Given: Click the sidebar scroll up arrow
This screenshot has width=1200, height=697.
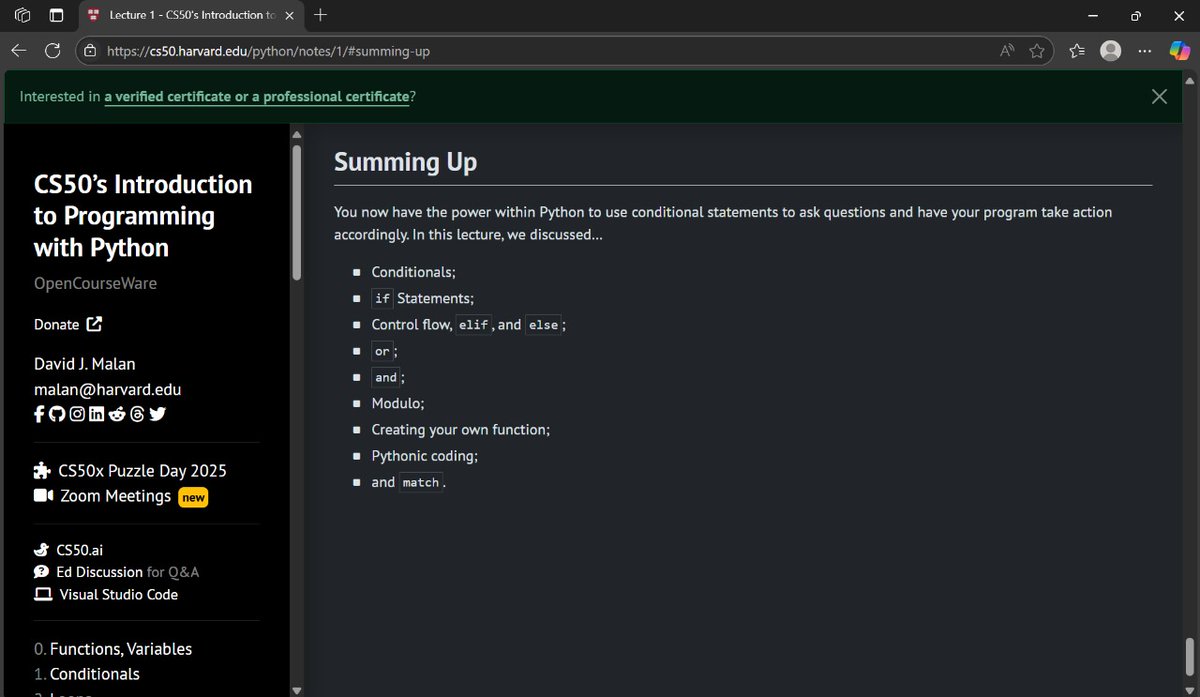Looking at the screenshot, I should point(296,134).
